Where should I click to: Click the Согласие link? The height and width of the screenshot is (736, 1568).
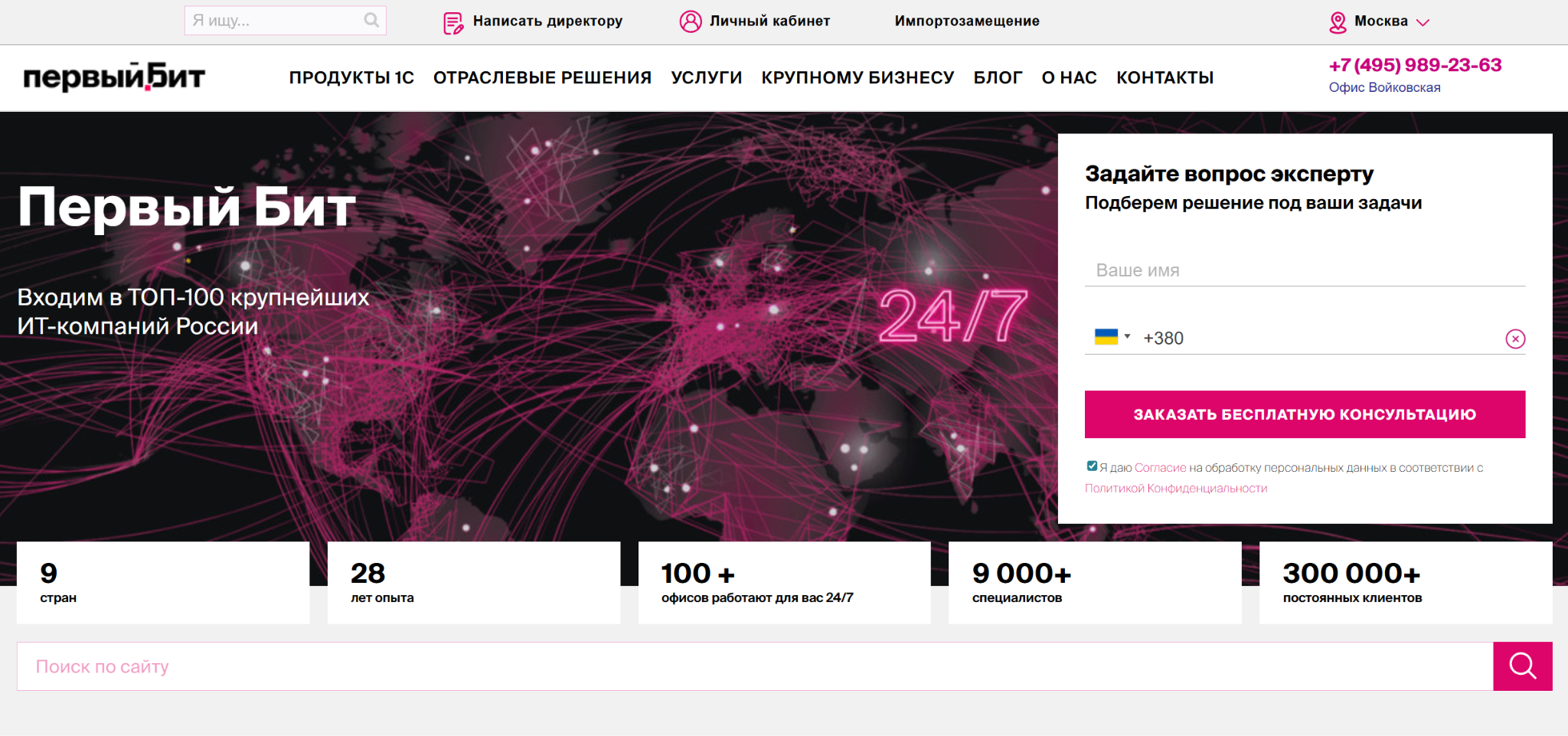click(1160, 467)
